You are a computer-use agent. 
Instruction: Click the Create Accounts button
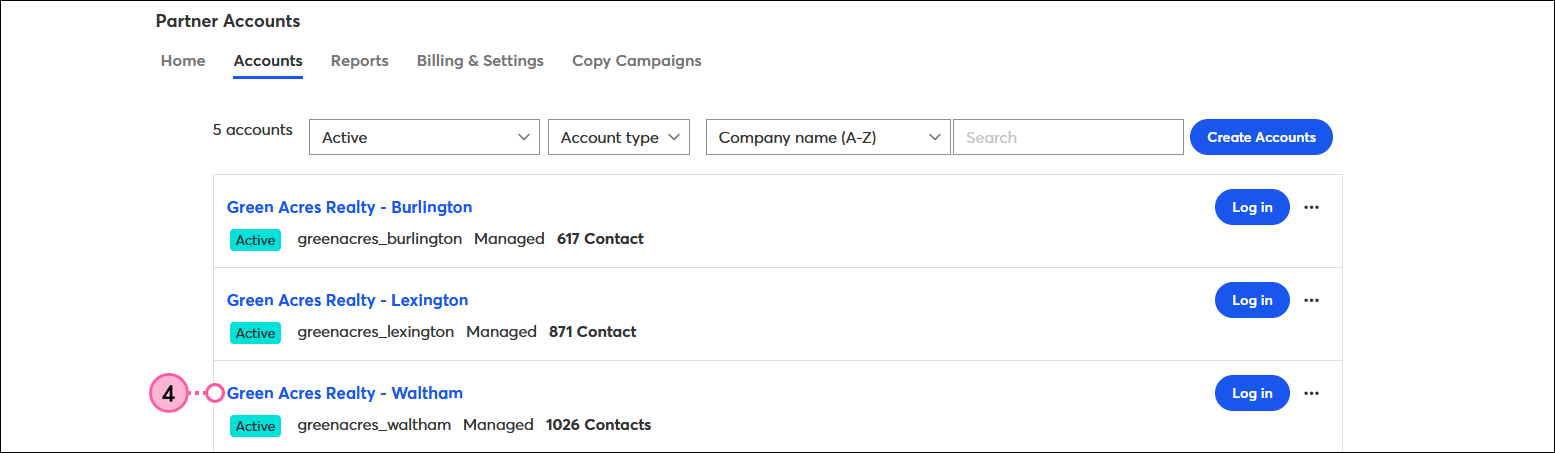[1261, 137]
